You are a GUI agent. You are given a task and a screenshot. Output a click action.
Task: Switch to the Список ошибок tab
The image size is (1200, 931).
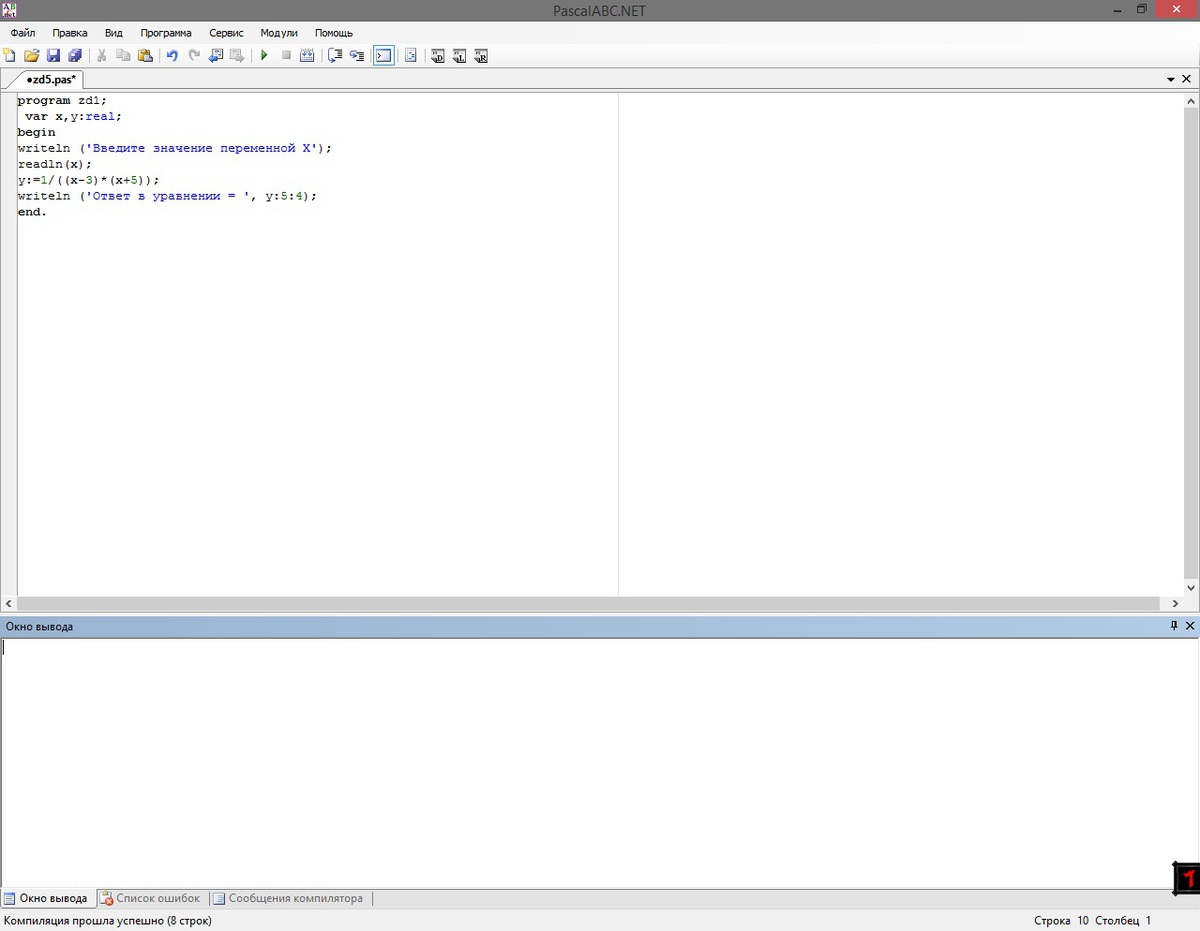(x=157, y=898)
